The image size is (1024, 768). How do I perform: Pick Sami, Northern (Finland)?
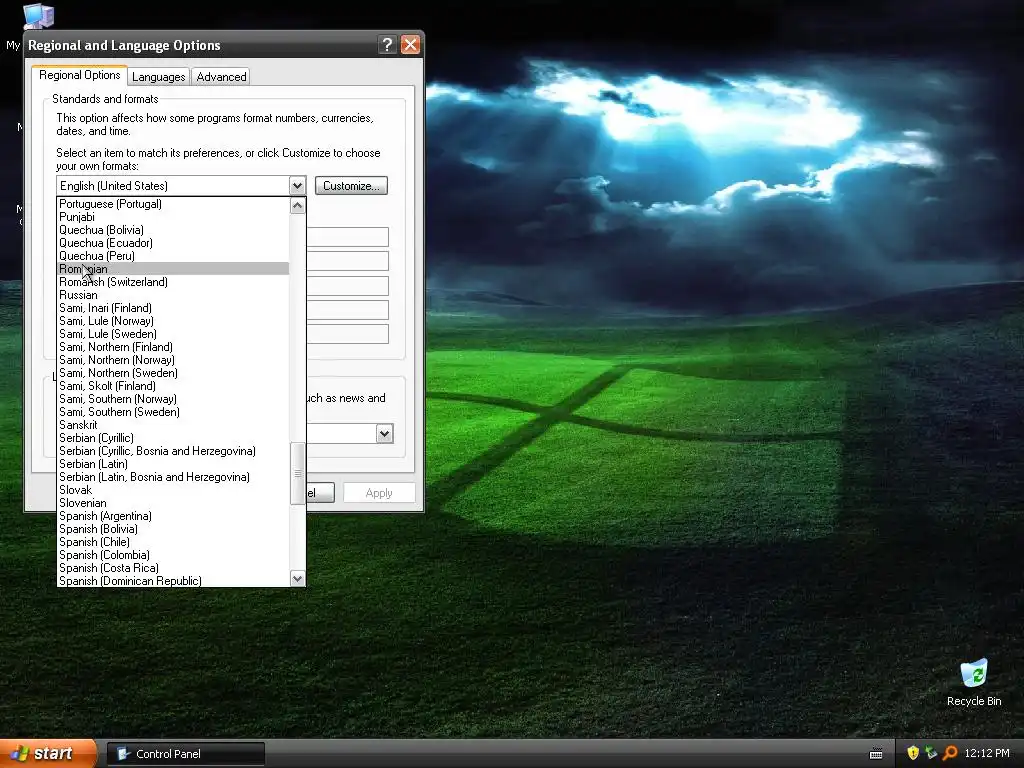(173, 347)
